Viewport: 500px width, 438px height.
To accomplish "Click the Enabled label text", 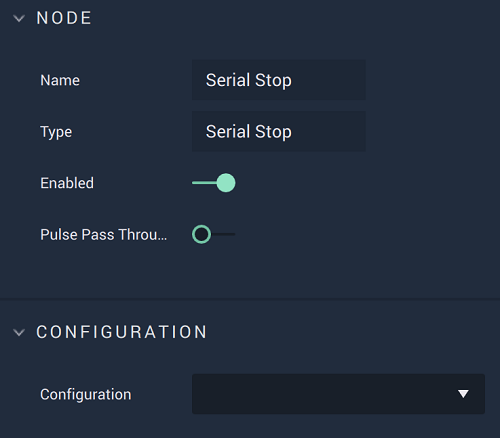I will (67, 183).
